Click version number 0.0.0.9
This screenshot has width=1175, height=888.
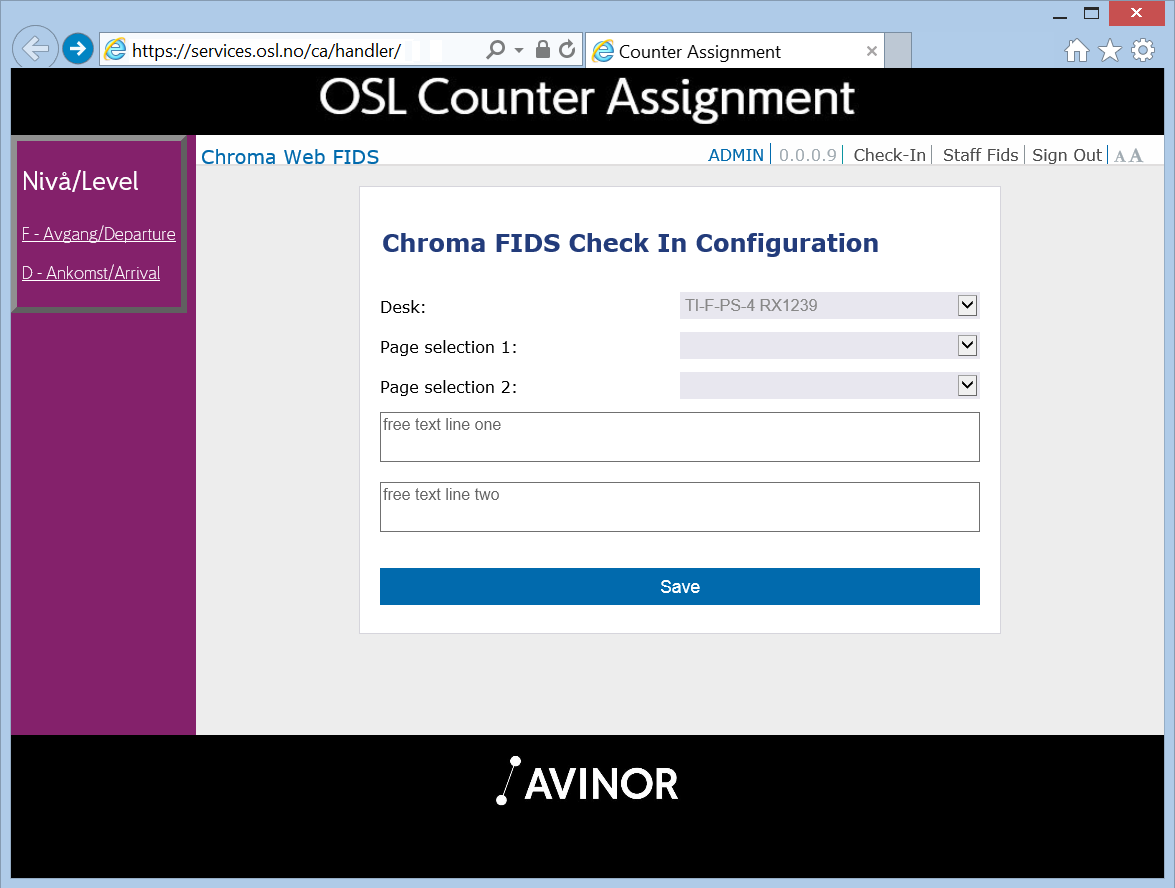[807, 155]
